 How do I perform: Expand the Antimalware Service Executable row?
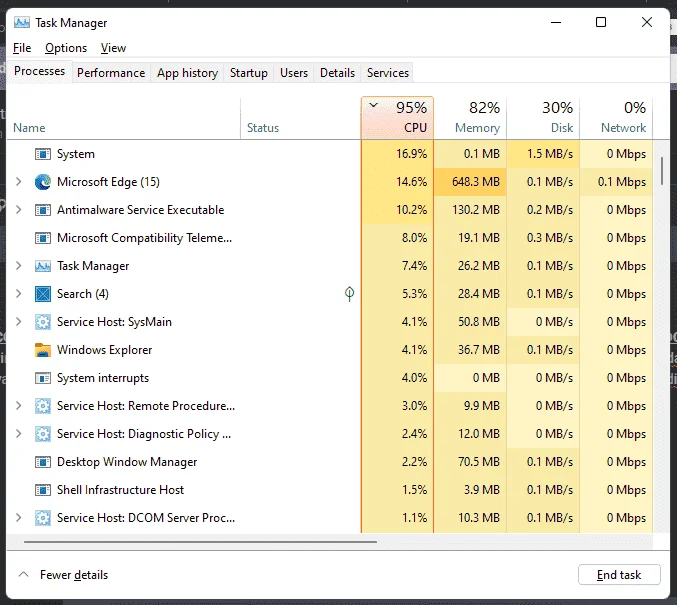pyautogui.click(x=19, y=210)
